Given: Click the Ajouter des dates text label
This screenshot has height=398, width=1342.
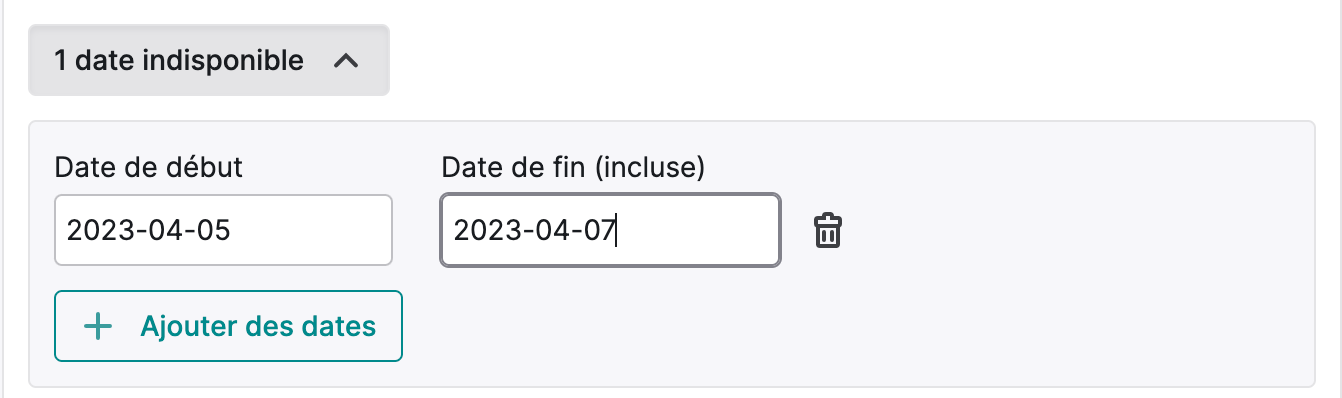Looking at the screenshot, I should click(258, 326).
